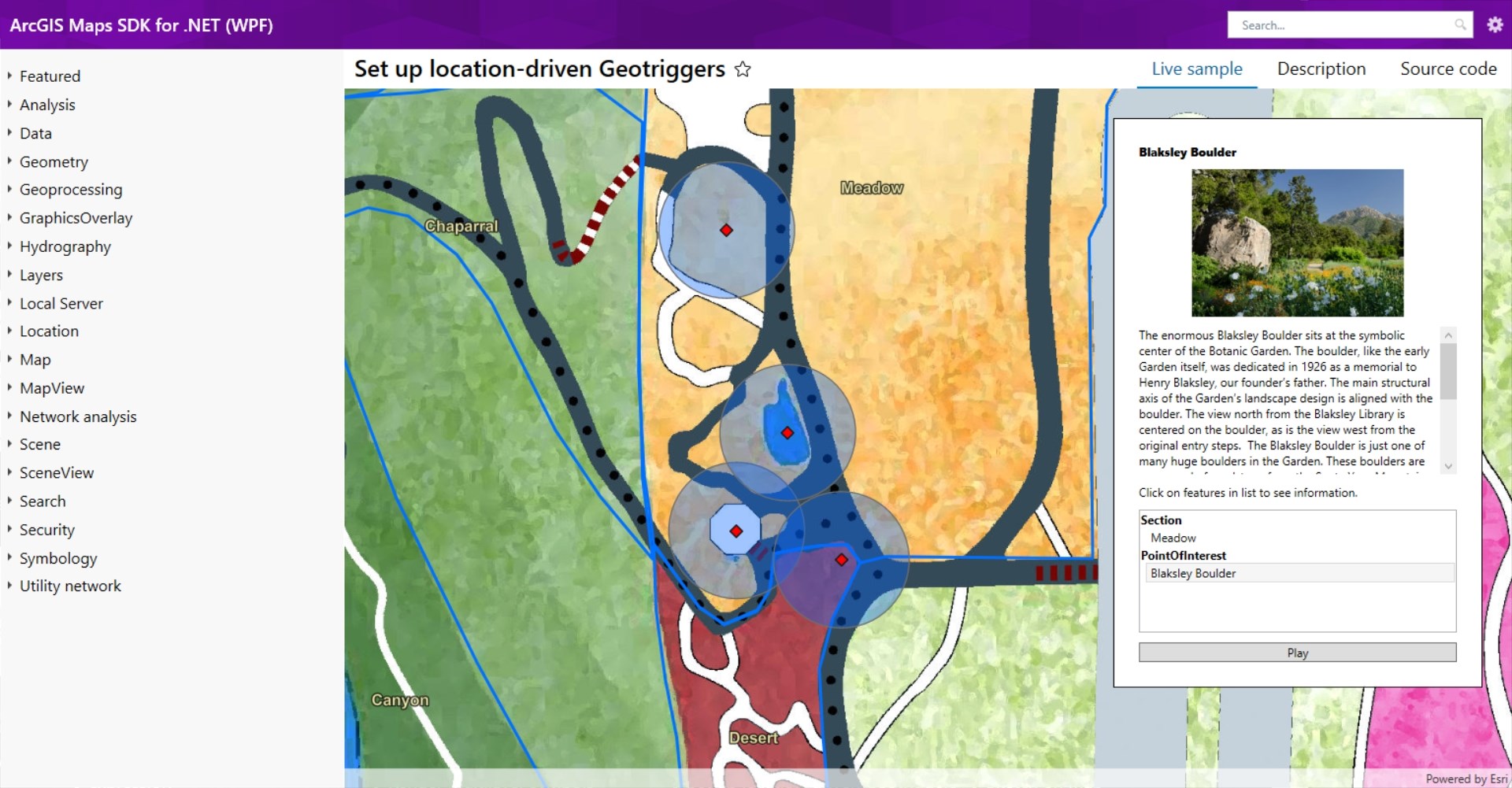Image resolution: width=1512 pixels, height=788 pixels.
Task: Select Meadow in the Section list
Action: click(1173, 538)
